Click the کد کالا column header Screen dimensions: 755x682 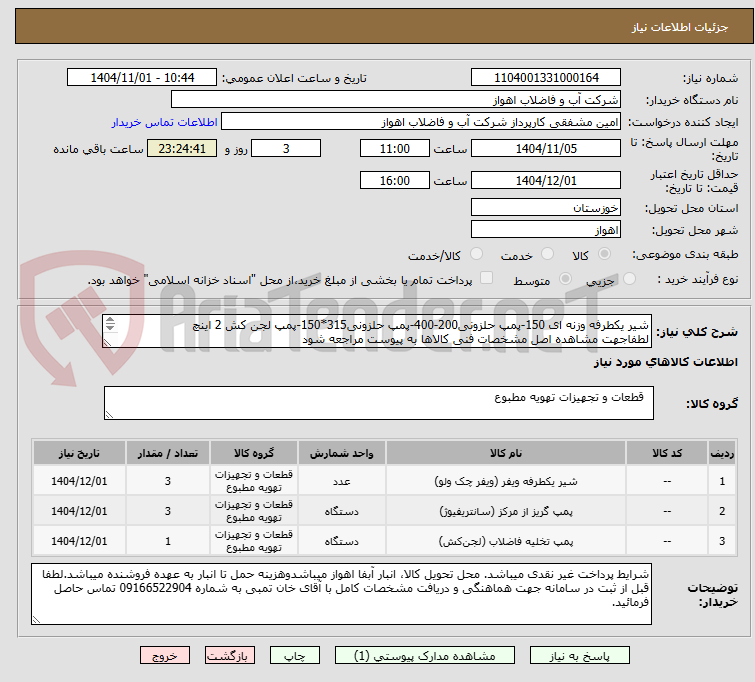[667, 453]
